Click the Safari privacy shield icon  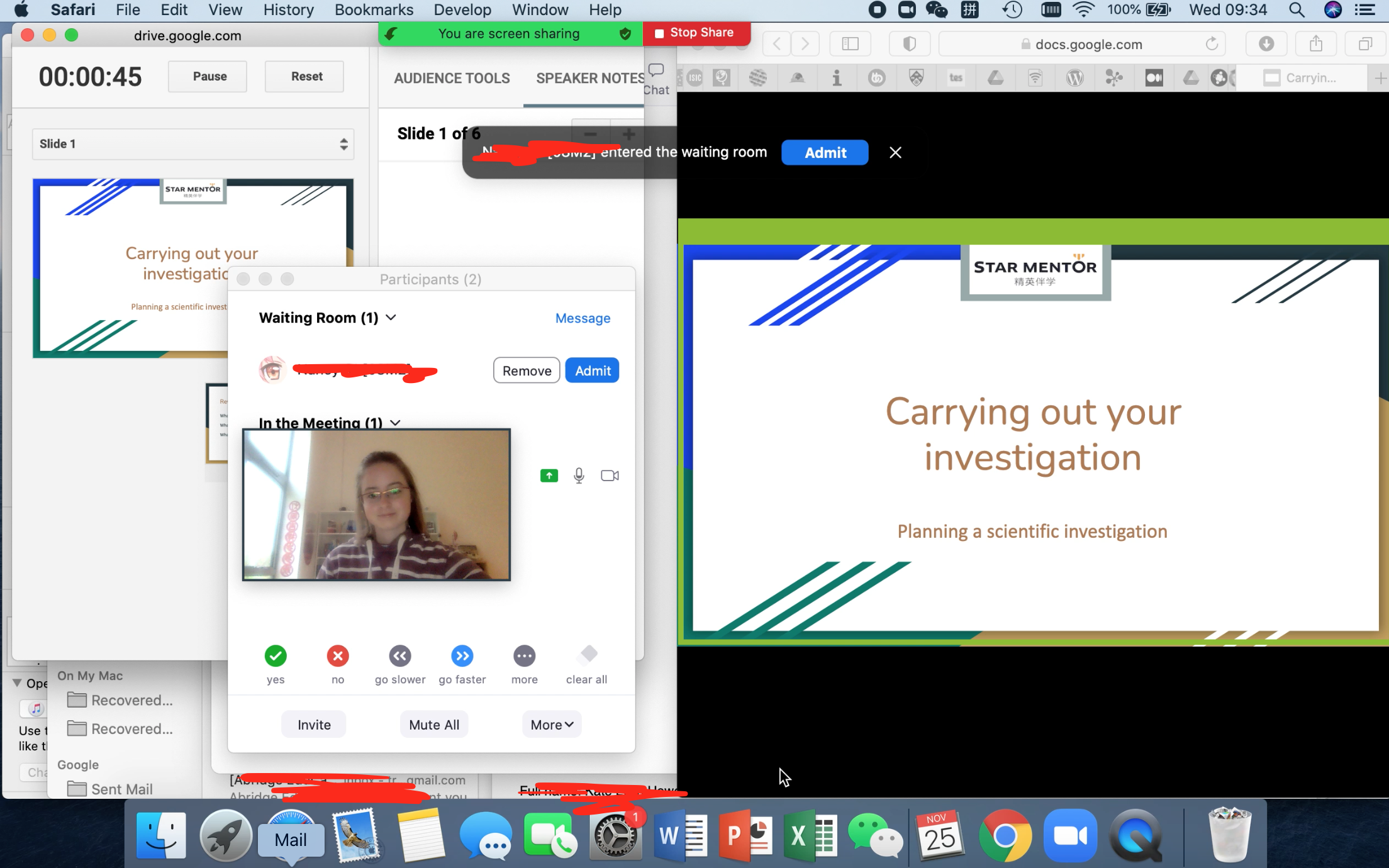[x=909, y=44]
